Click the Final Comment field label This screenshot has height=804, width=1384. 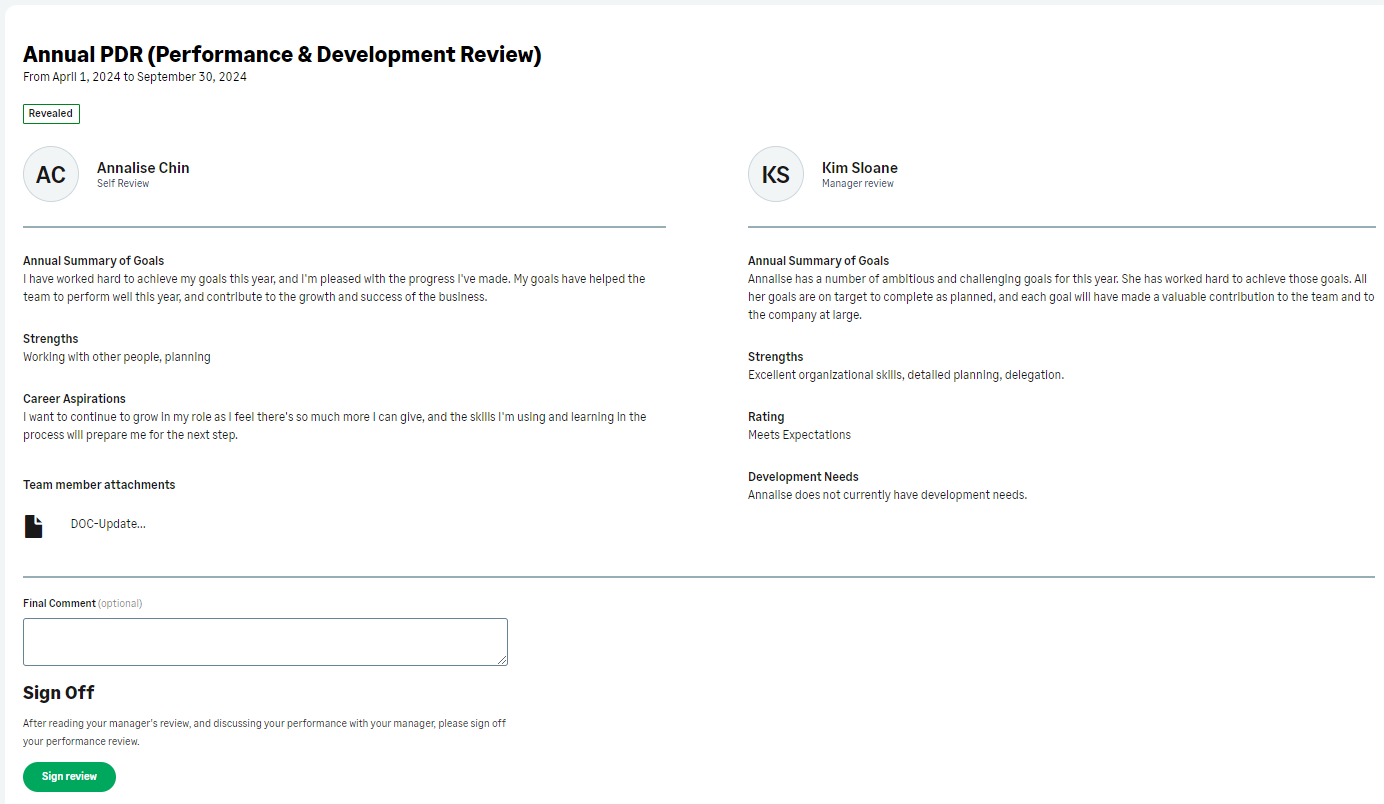59,604
